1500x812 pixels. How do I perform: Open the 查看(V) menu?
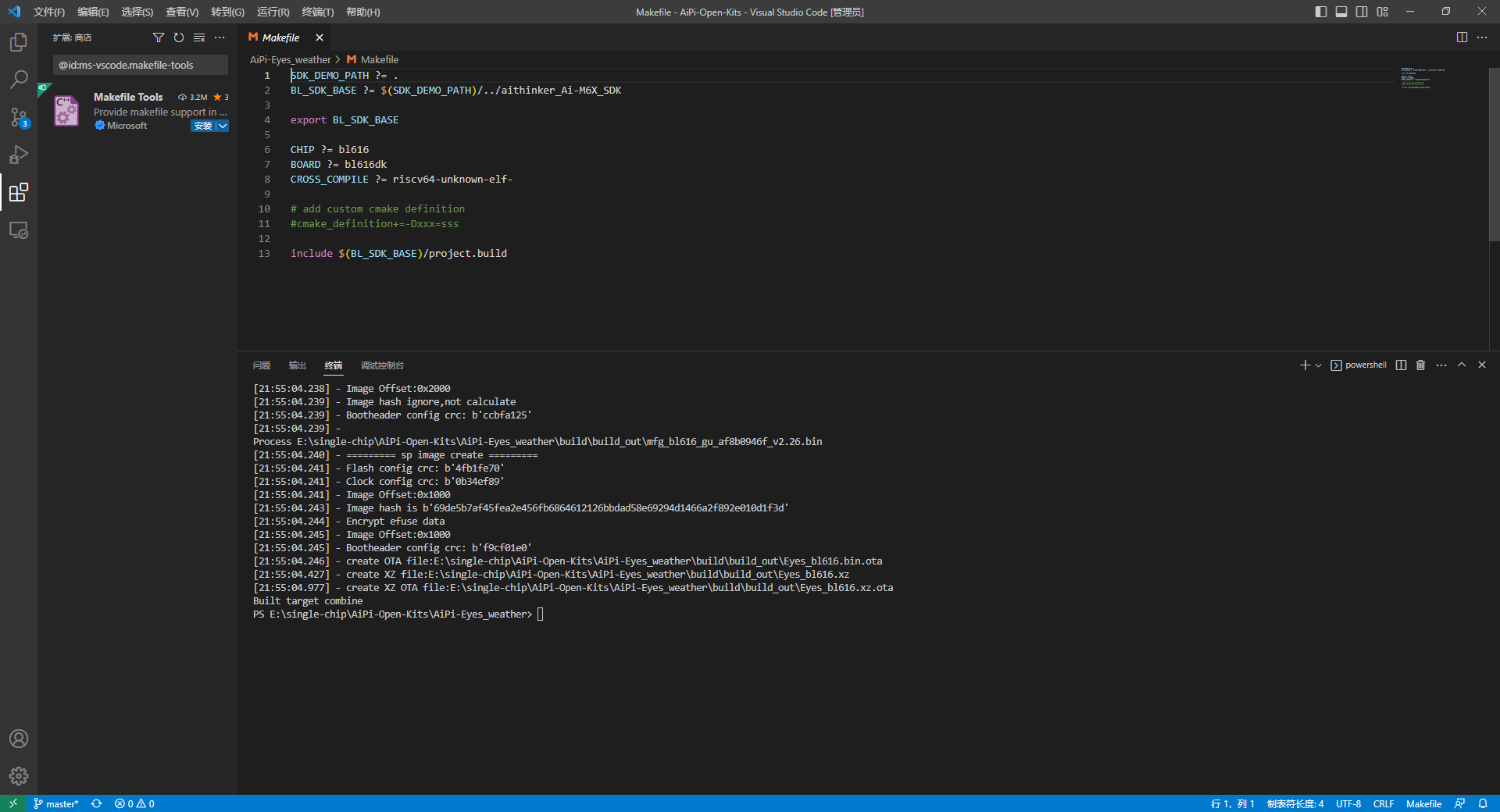[x=182, y=12]
